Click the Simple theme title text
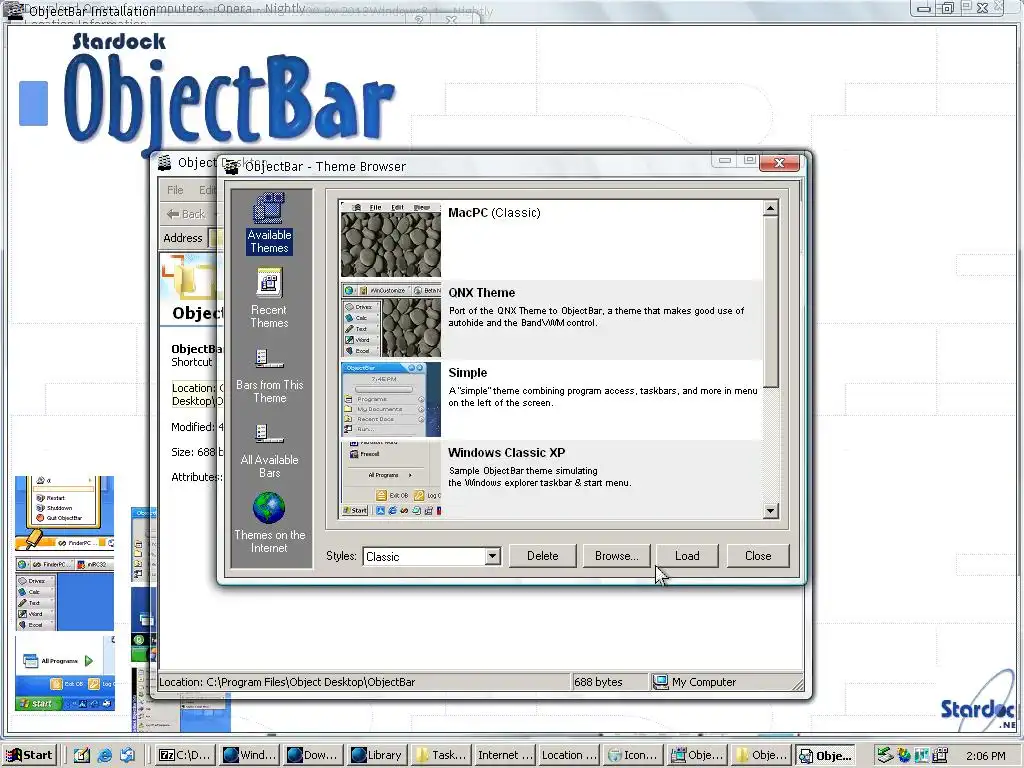The height and width of the screenshot is (768, 1024). (468, 372)
